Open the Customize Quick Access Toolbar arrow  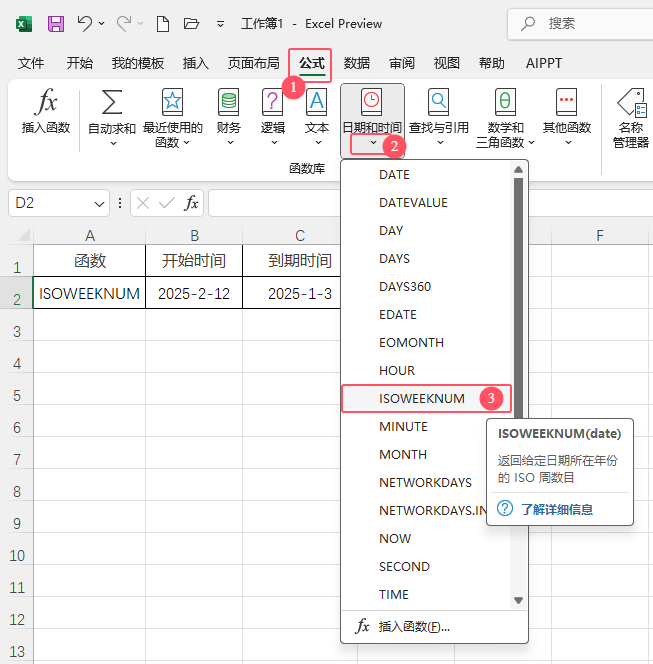(220, 24)
